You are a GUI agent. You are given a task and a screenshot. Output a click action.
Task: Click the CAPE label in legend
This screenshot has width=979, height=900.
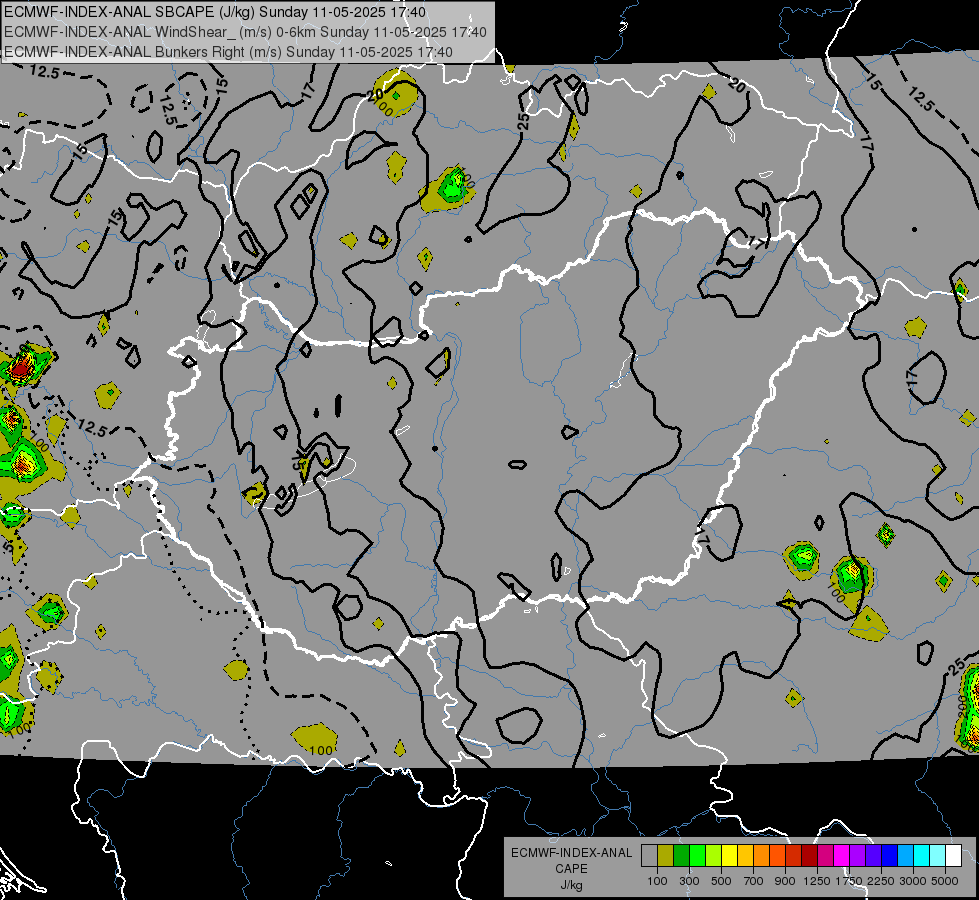571,868
